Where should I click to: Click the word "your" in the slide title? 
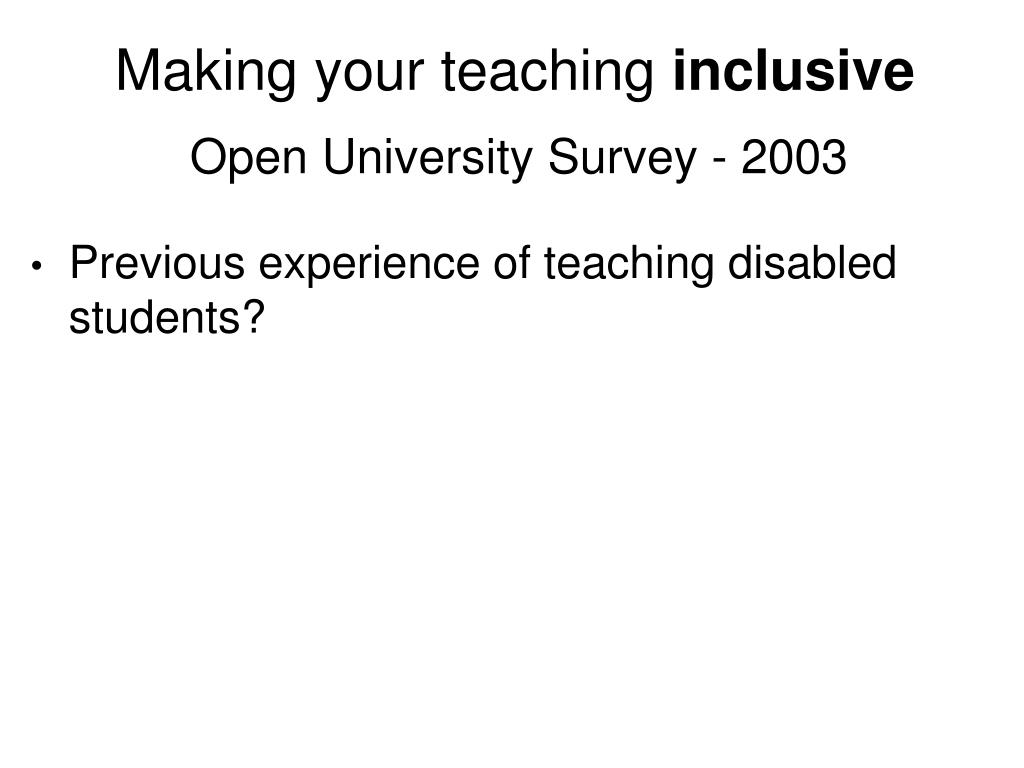(x=369, y=77)
